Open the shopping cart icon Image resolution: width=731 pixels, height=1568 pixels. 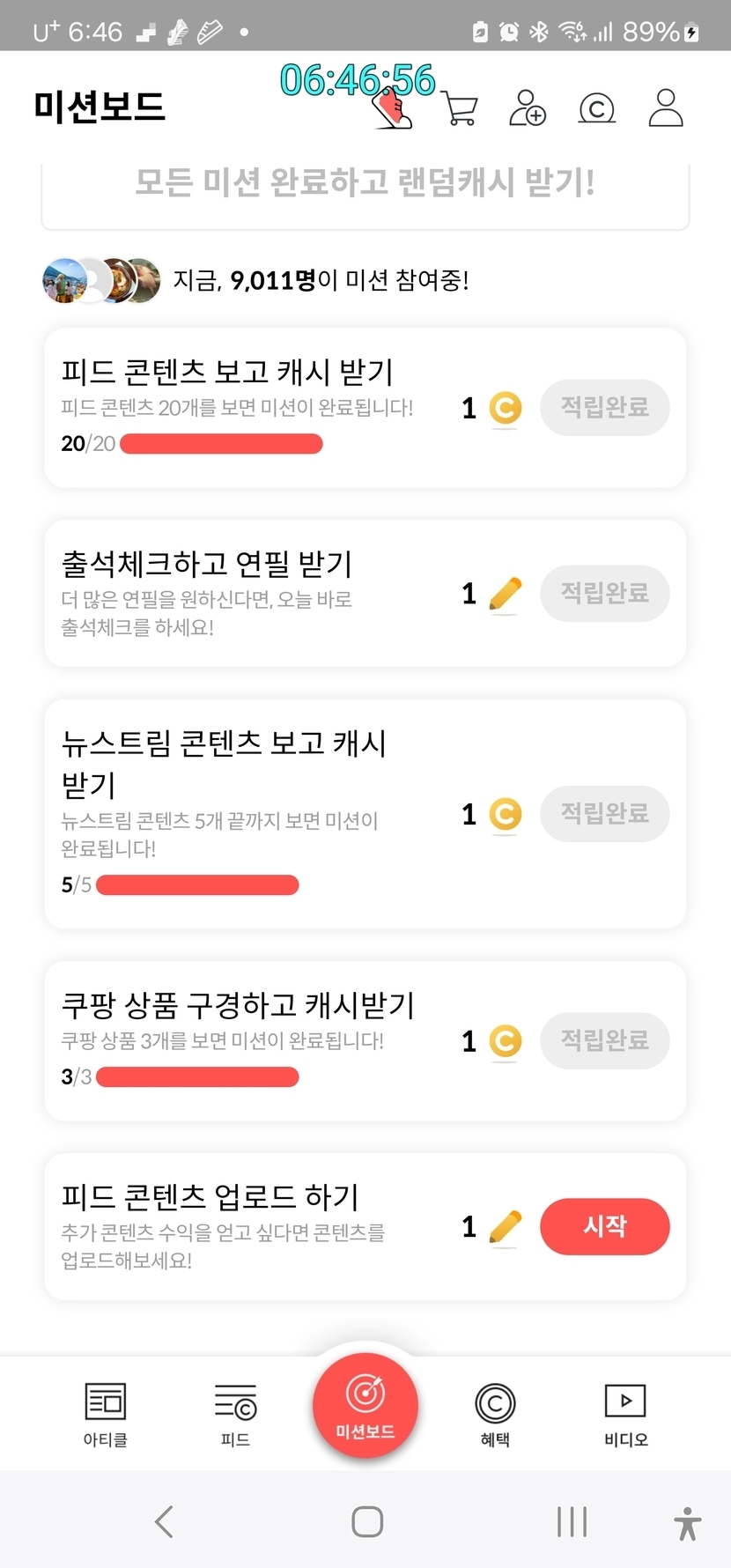461,110
